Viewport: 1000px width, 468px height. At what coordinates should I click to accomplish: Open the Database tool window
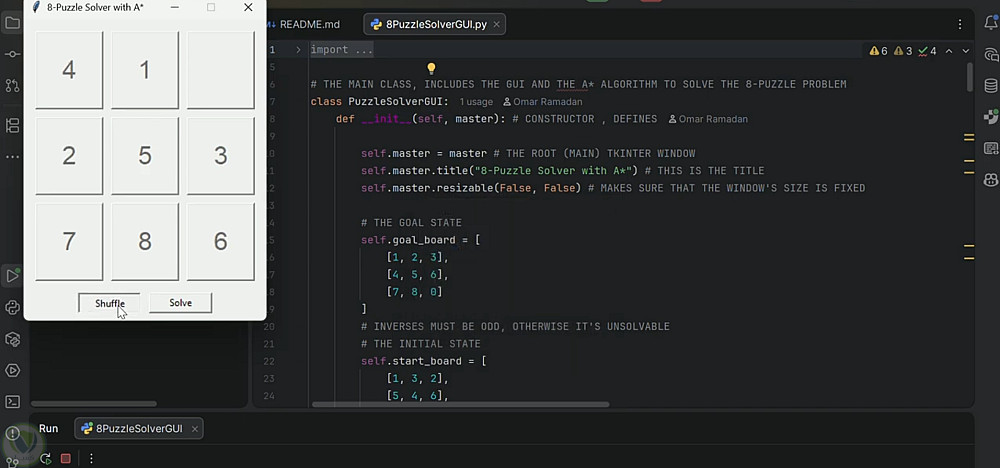[x=991, y=86]
